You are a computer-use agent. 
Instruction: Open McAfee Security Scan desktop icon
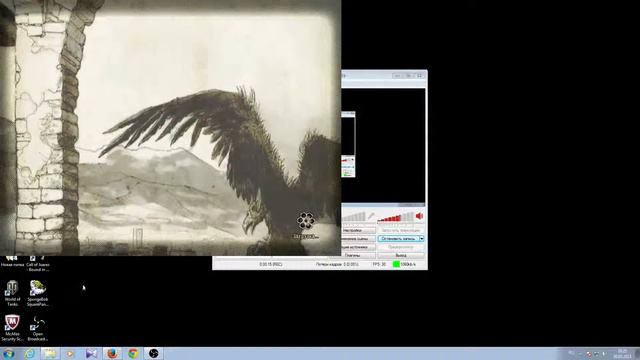(12, 328)
